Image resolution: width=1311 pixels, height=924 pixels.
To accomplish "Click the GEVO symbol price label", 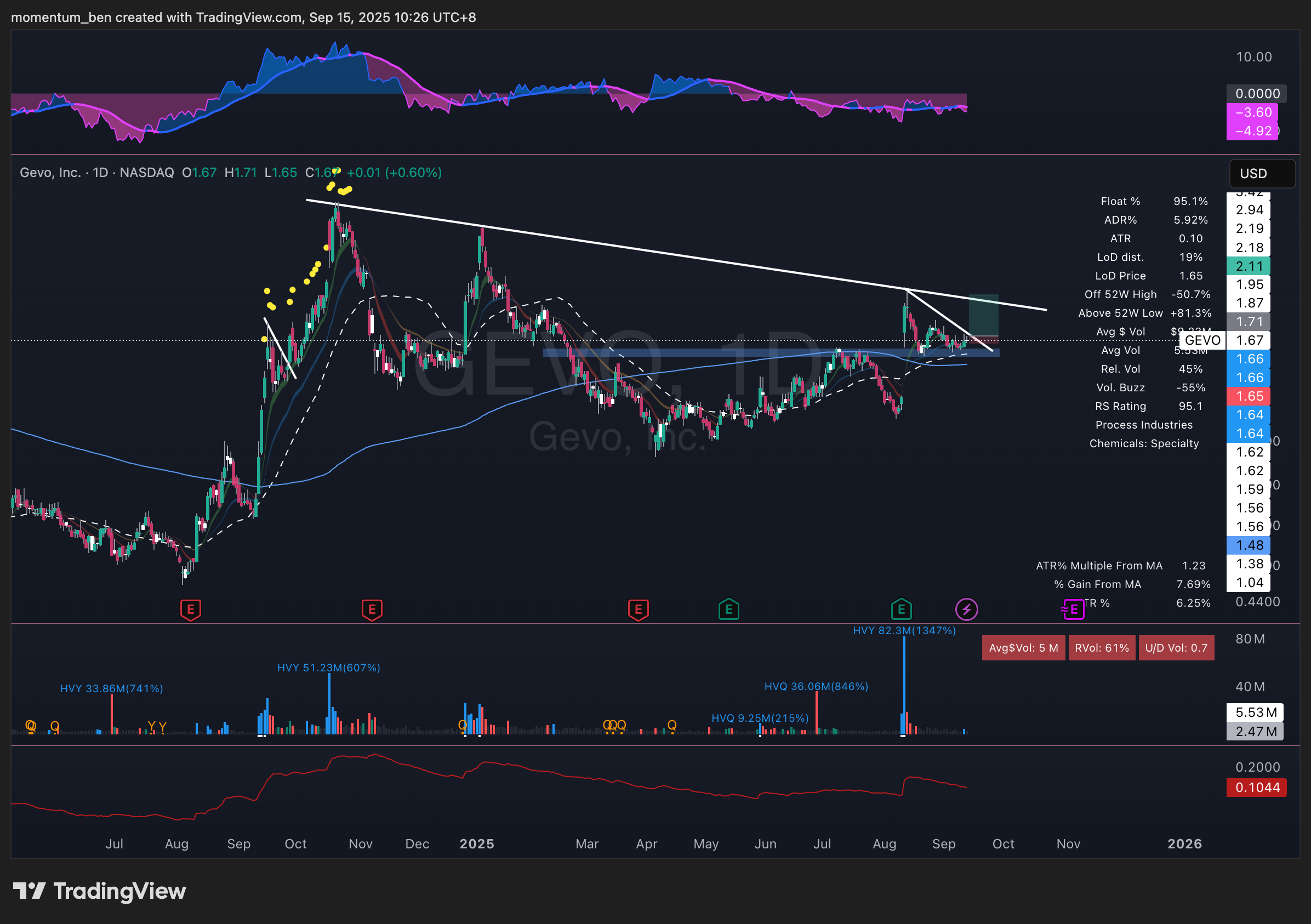I will coord(1202,340).
